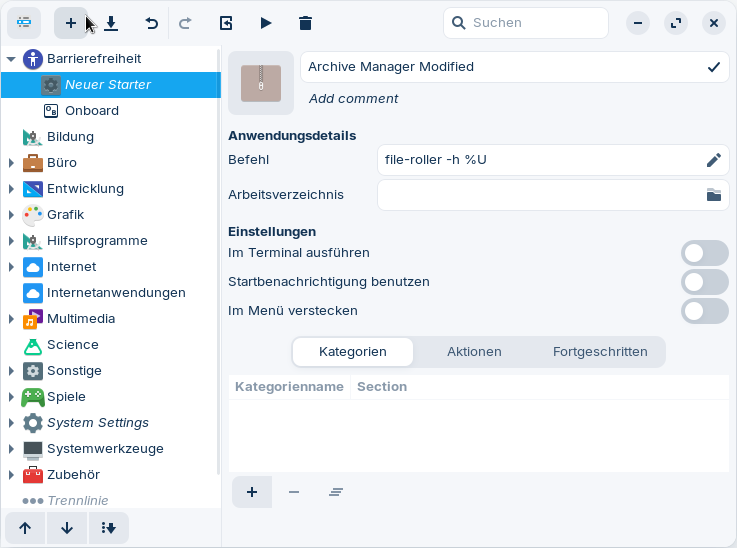The width and height of the screenshot is (737, 548).
Task: Expand the Internet category arrow
Action: click(x=11, y=267)
